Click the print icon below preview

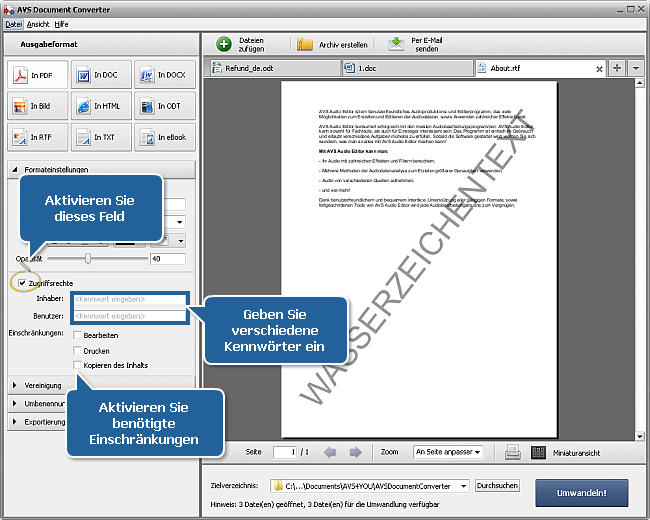click(x=513, y=452)
